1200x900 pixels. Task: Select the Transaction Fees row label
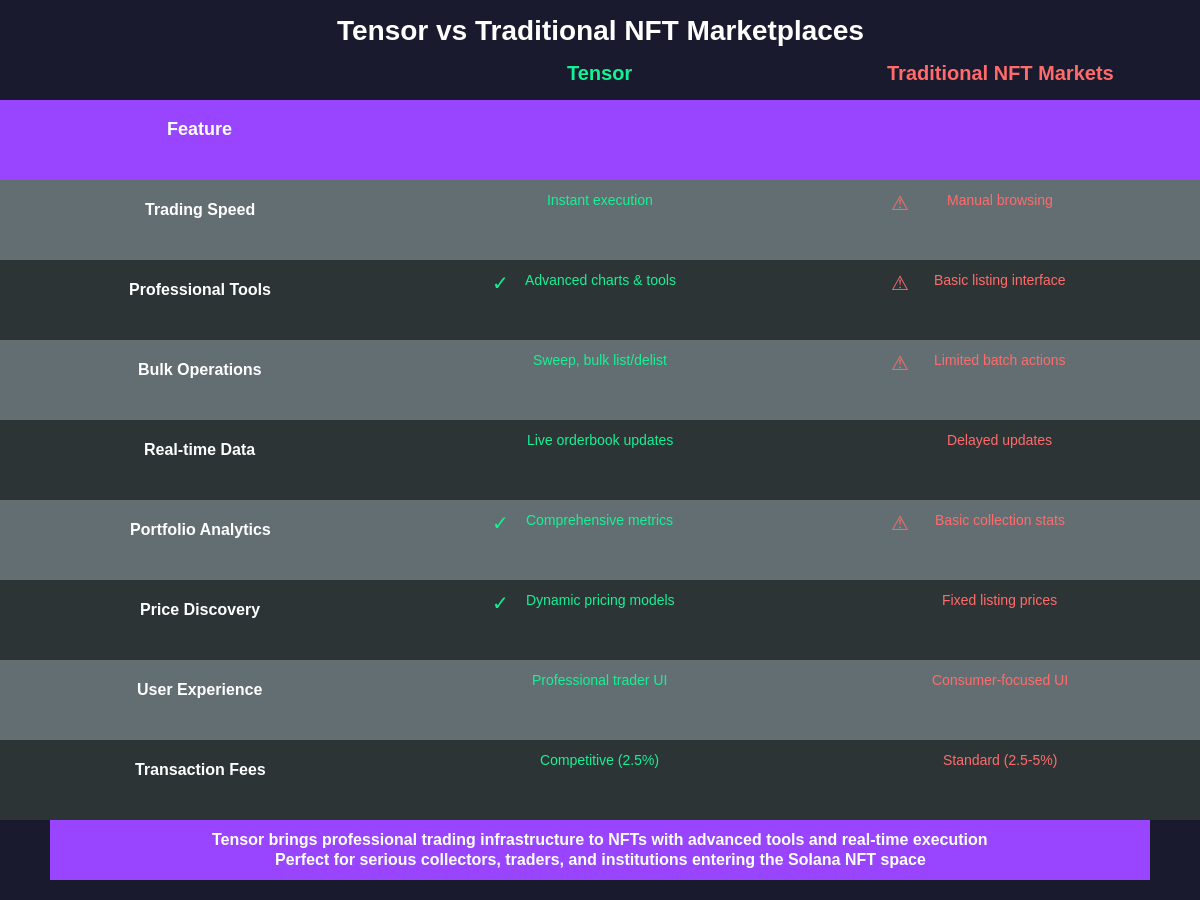pyautogui.click(x=200, y=770)
